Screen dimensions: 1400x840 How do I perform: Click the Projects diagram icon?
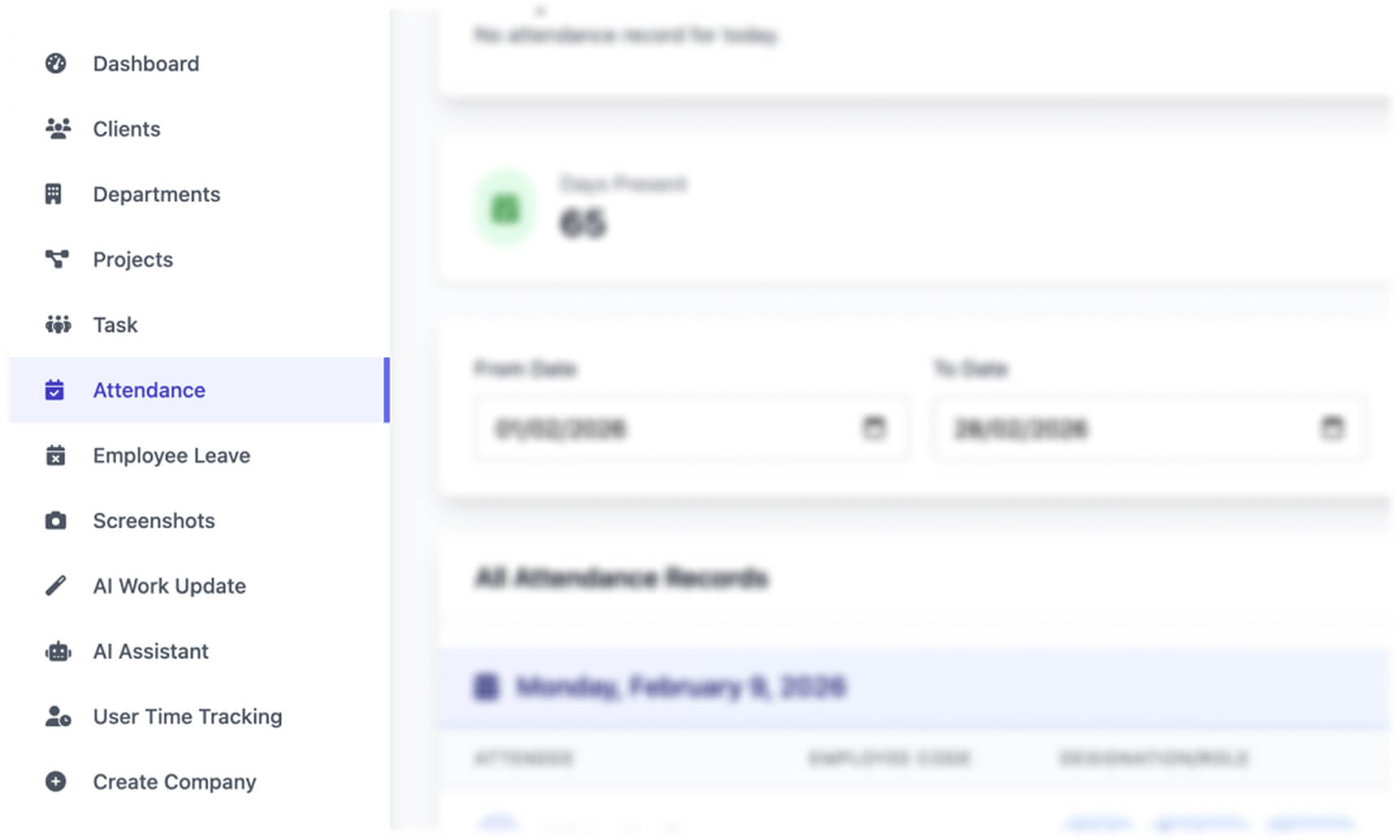pyautogui.click(x=56, y=259)
